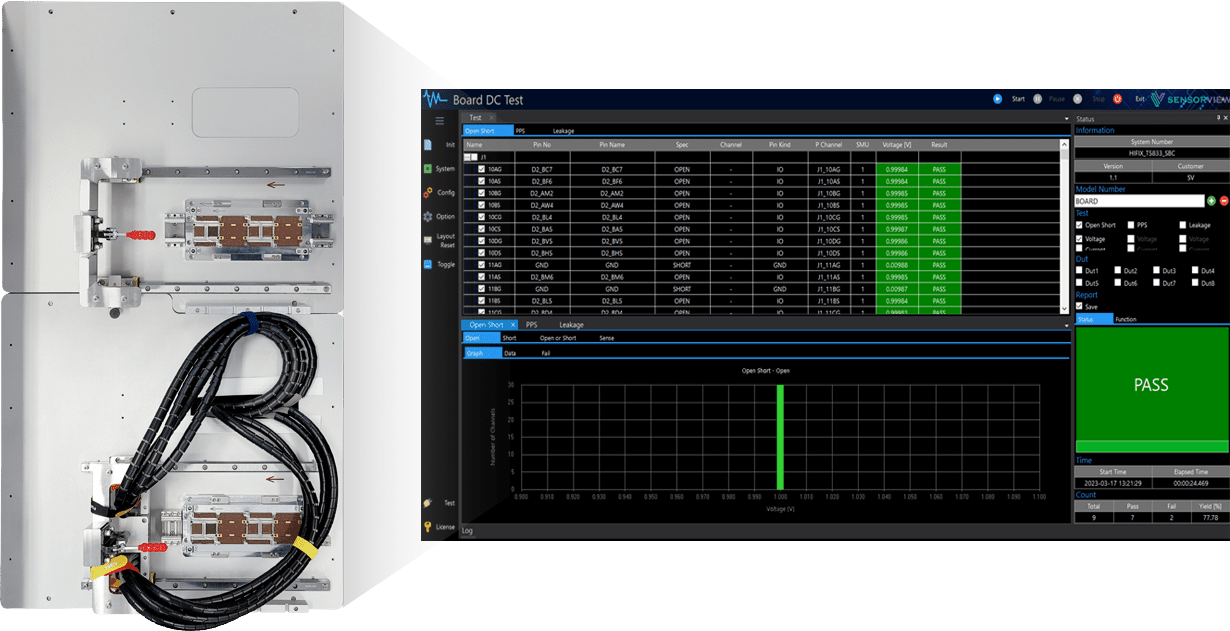Toggle the 10AG row checkbox
This screenshot has height=631, width=1230.
pyautogui.click(x=482, y=170)
